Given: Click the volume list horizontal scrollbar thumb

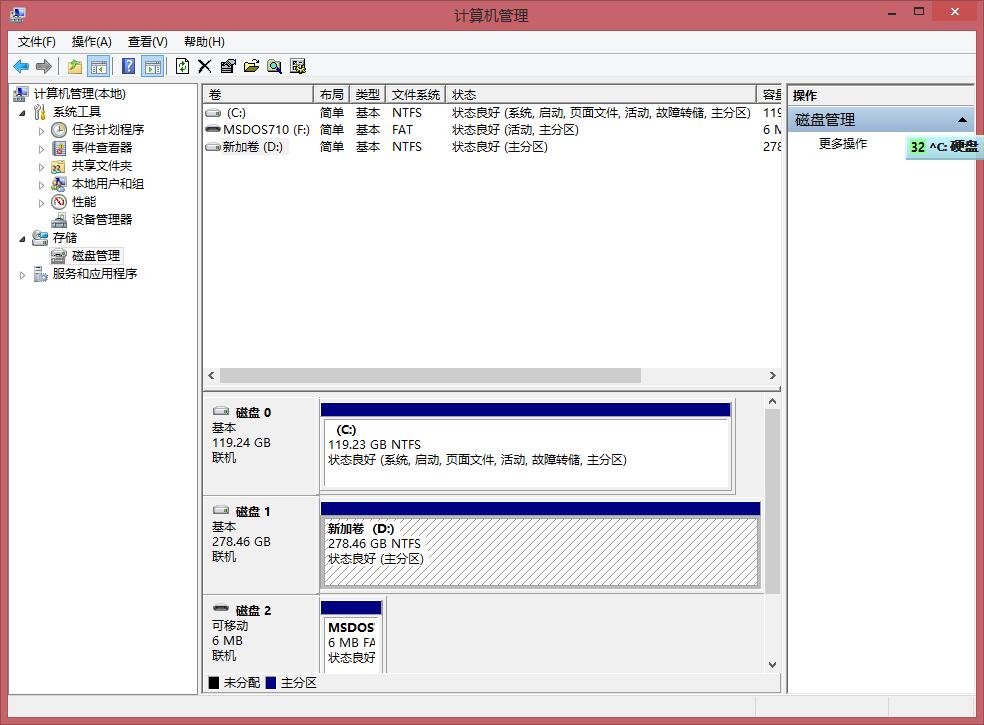Looking at the screenshot, I should 430,375.
